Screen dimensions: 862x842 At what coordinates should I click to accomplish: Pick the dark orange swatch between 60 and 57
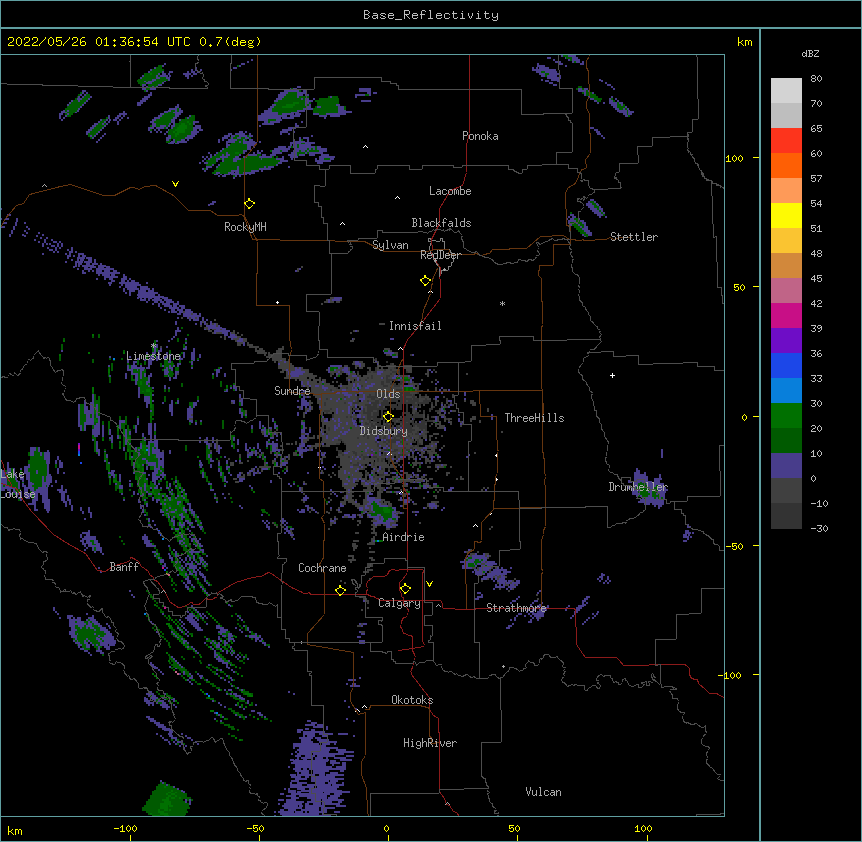pyautogui.click(x=786, y=165)
